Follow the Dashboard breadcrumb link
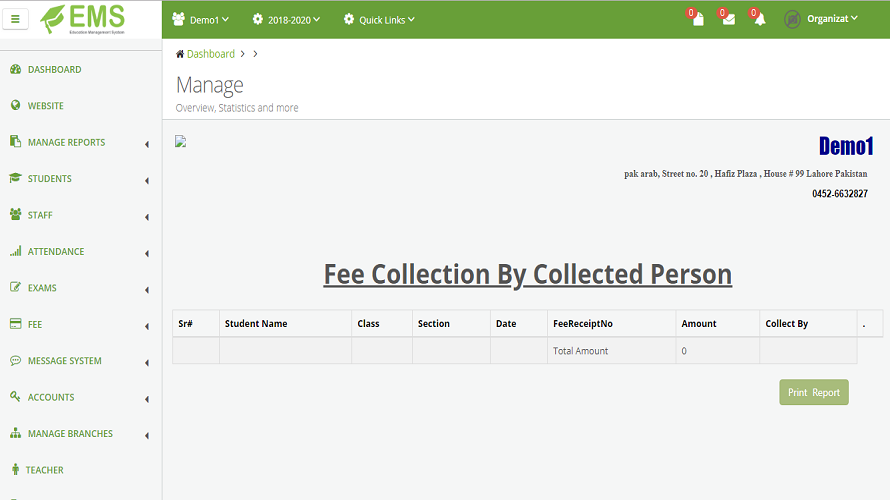Image resolution: width=890 pixels, height=500 pixels. (x=211, y=54)
